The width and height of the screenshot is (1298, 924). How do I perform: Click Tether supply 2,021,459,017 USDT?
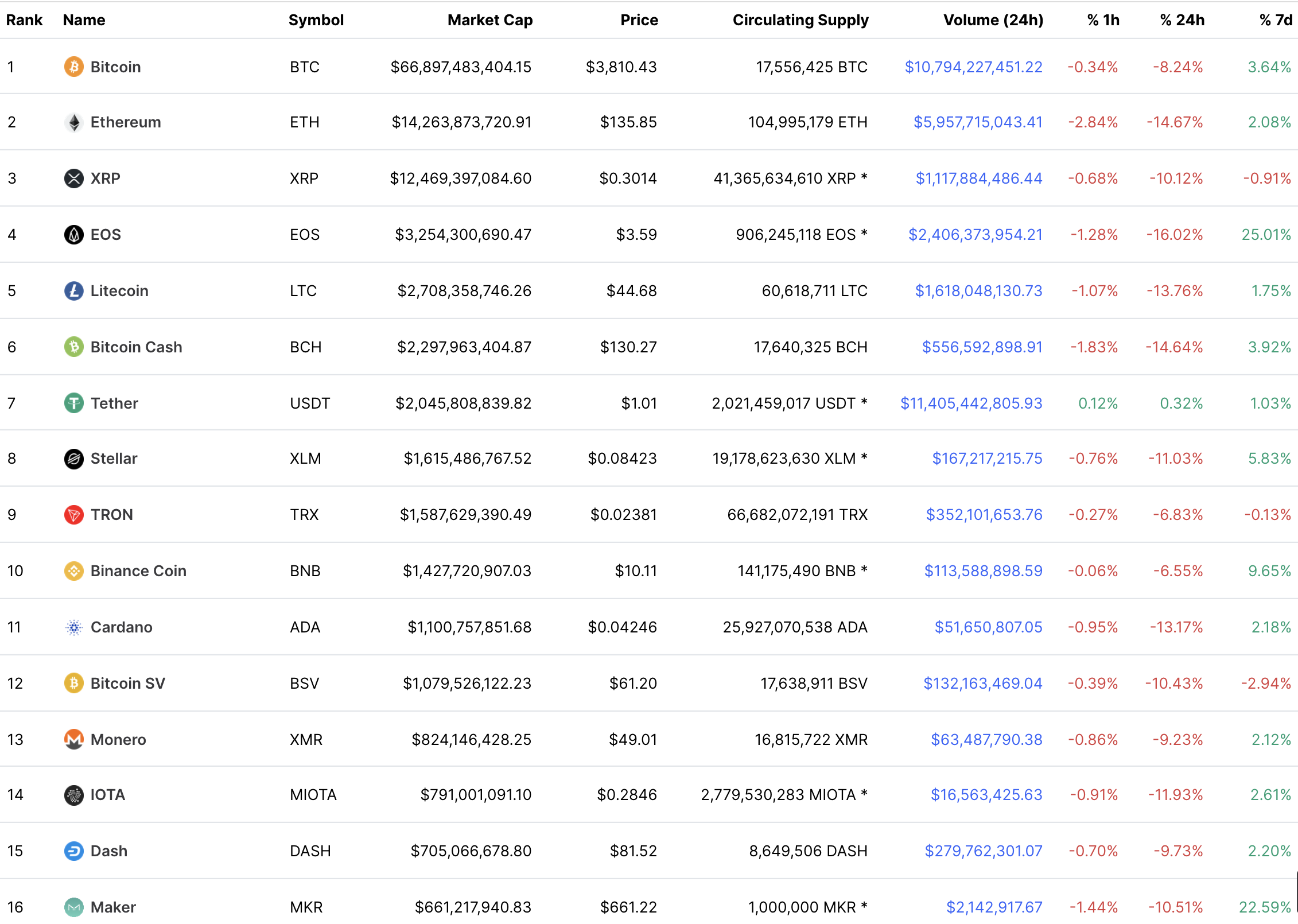point(790,403)
